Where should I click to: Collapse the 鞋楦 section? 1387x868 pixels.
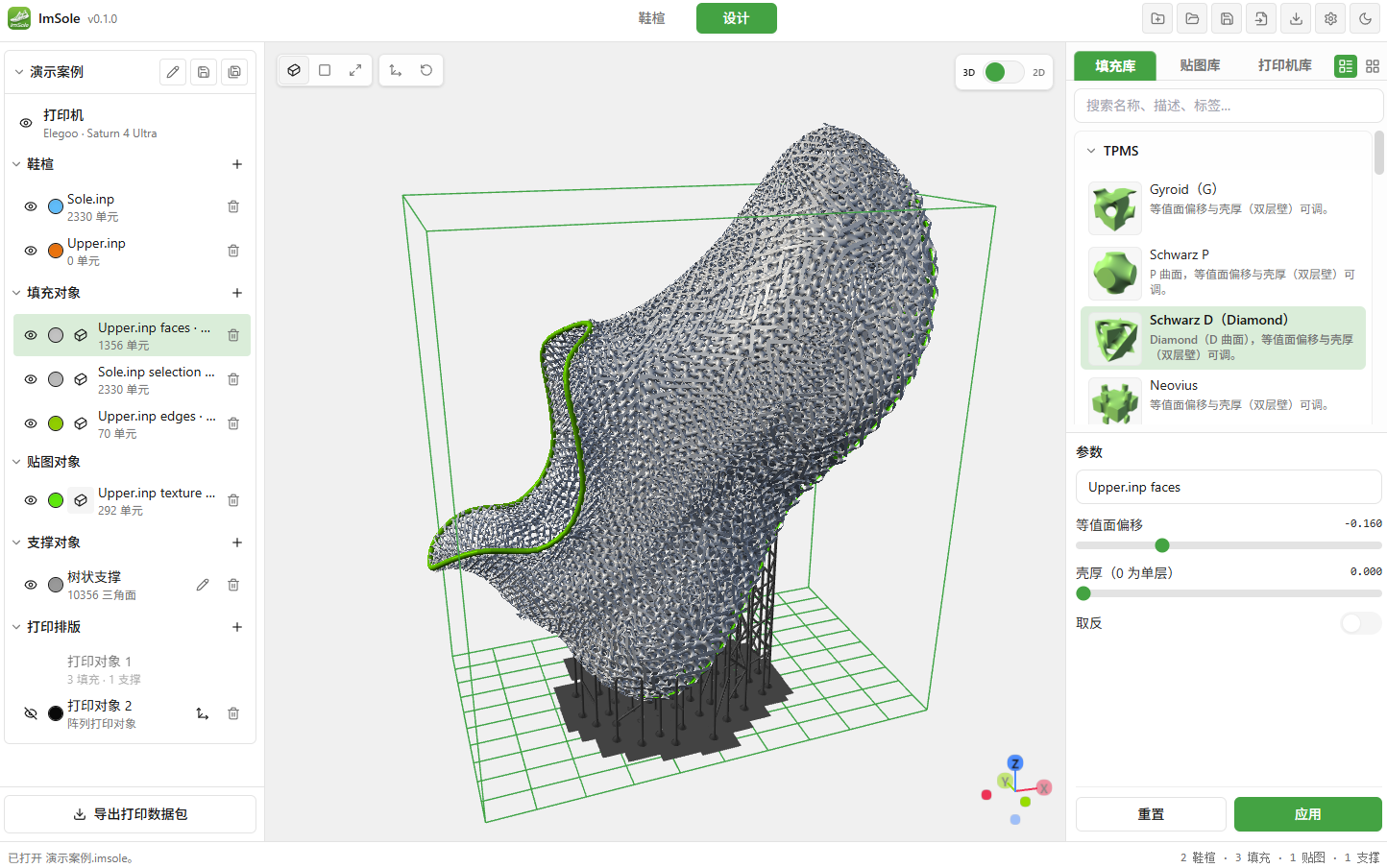click(16, 164)
